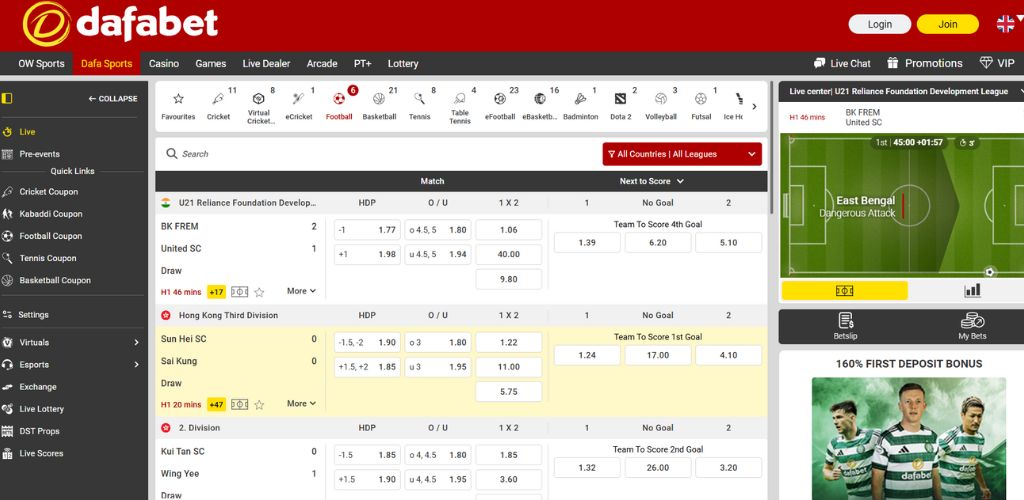
Task: Open the Volleyball sport icon
Action: 661,104
